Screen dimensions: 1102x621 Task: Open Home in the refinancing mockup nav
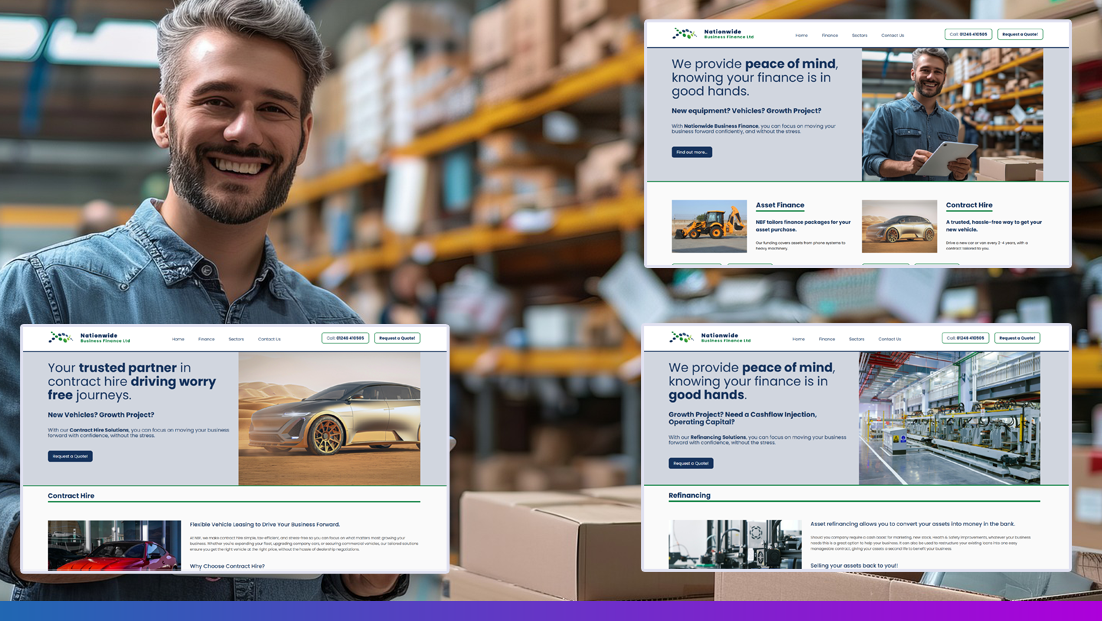pyautogui.click(x=799, y=339)
